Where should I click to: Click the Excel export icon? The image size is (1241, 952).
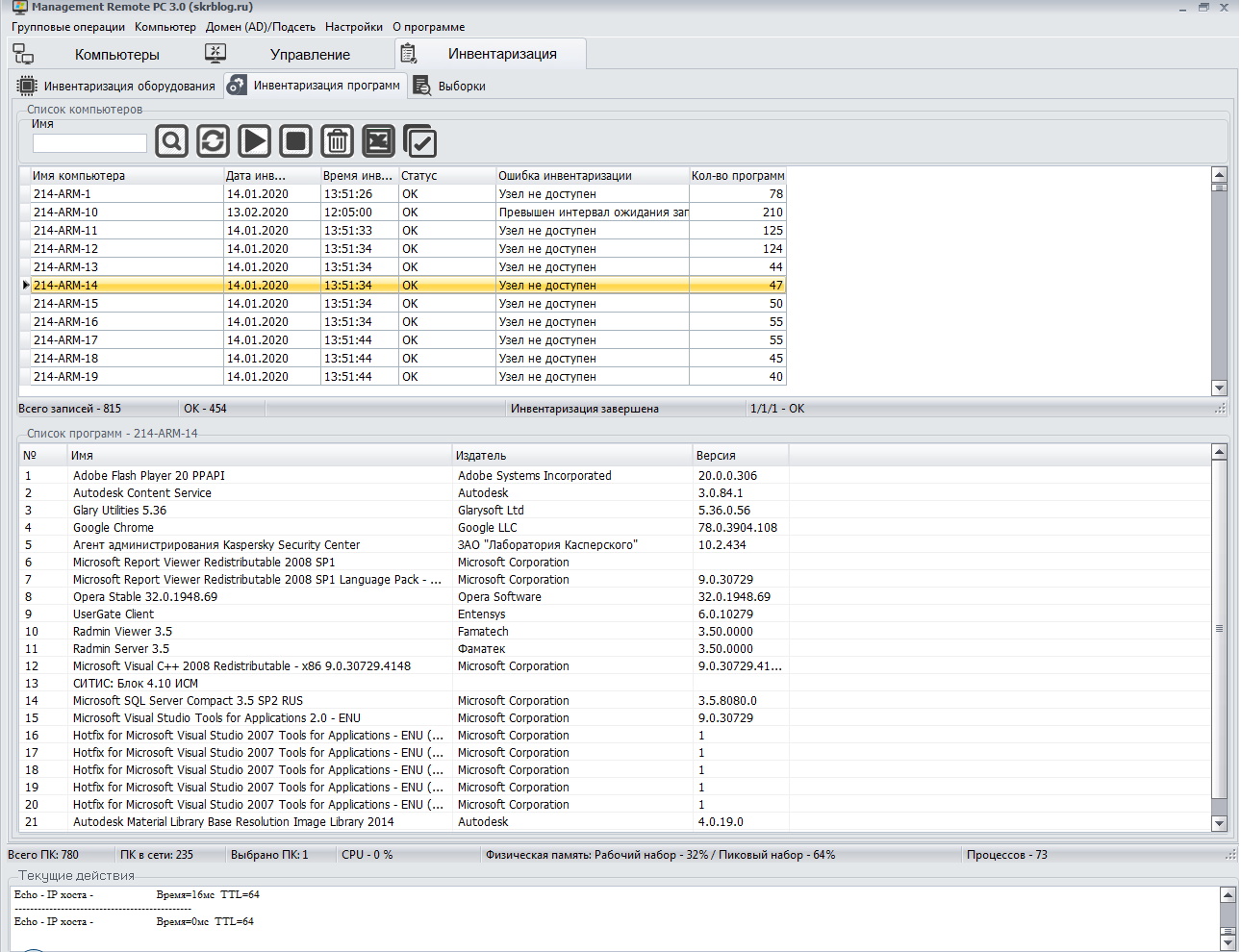coord(378,141)
